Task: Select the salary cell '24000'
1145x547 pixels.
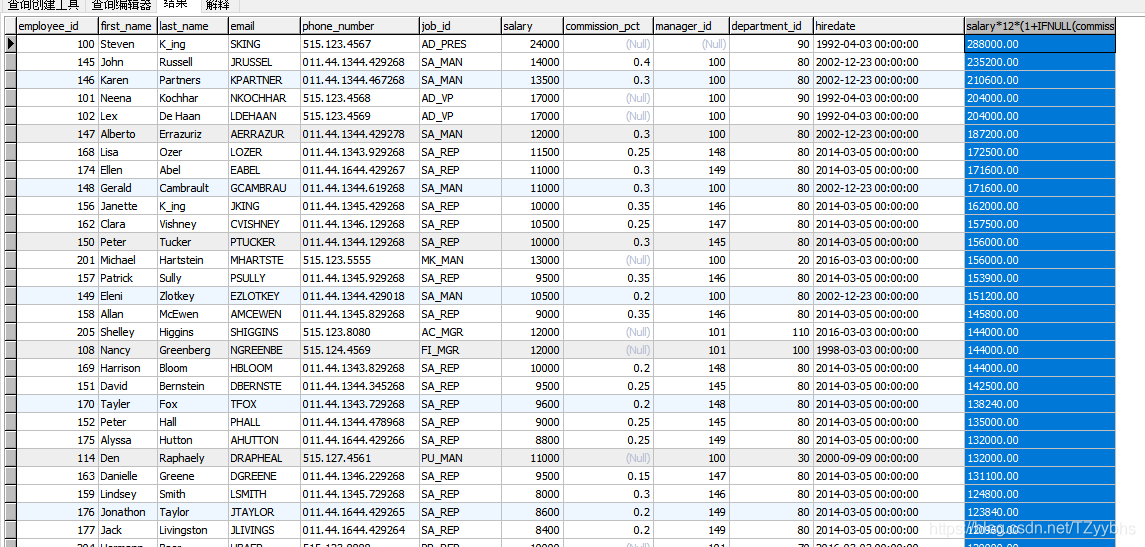Action: click(532, 44)
